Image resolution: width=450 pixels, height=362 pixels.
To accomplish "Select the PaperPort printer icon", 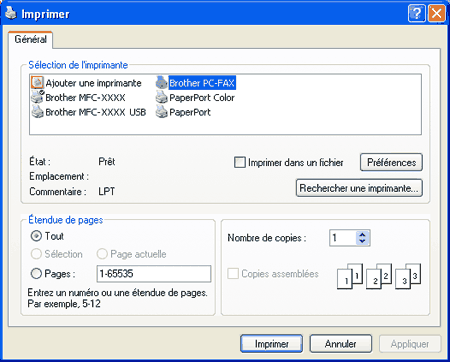I will coord(162,112).
